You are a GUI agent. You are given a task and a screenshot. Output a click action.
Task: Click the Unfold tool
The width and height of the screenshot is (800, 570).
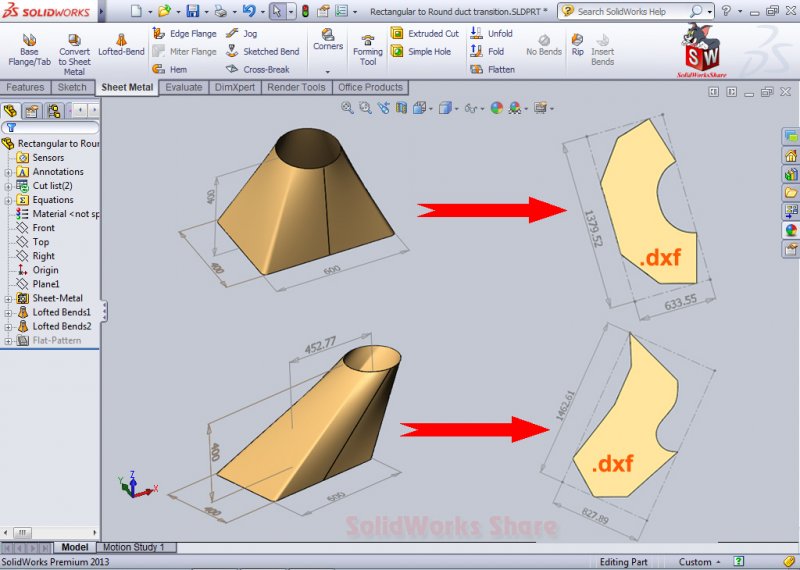click(491, 34)
